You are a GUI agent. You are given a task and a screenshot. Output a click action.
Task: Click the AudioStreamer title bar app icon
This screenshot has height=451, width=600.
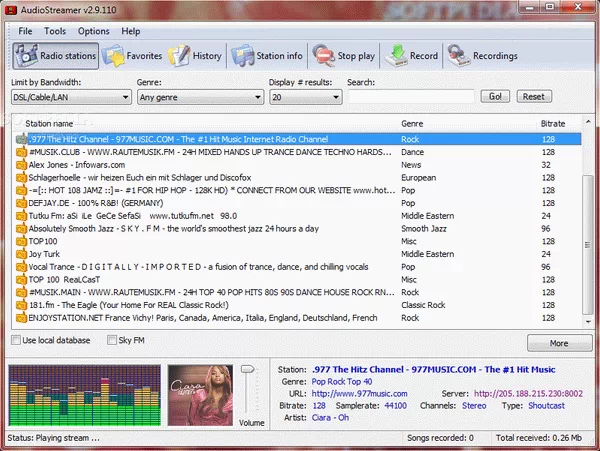[11, 10]
